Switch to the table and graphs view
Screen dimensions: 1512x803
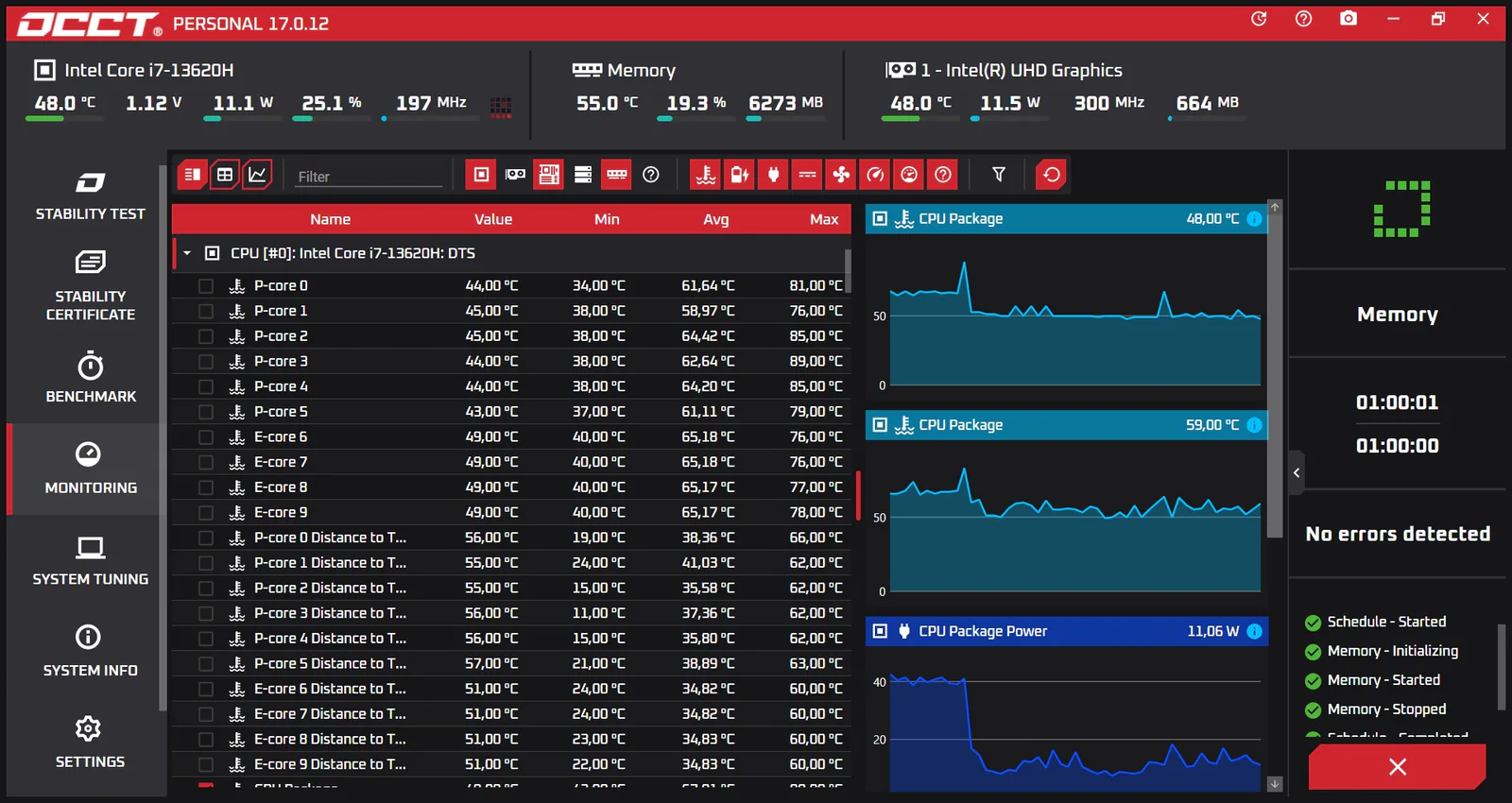[x=192, y=175]
